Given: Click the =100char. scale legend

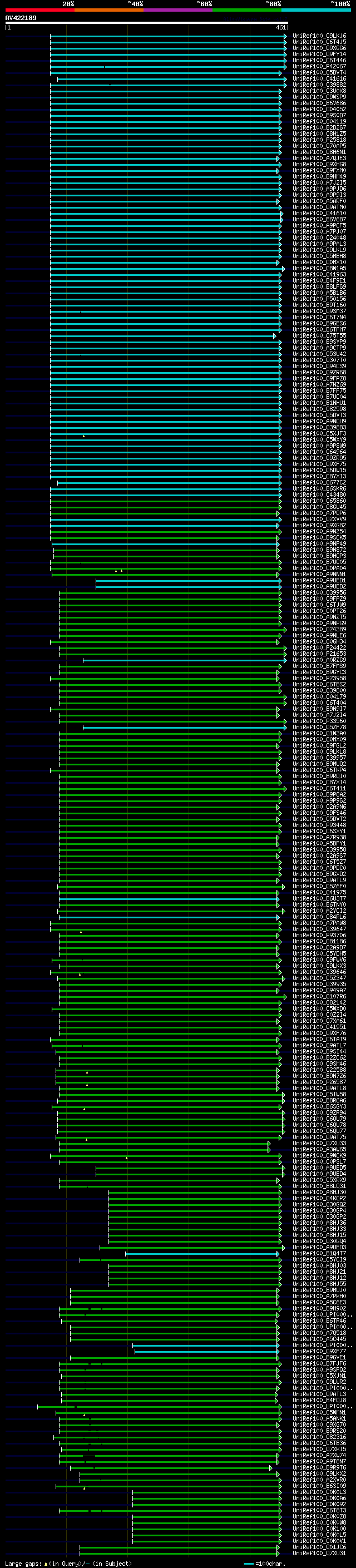Looking at the screenshot, I should tap(264, 1563).
